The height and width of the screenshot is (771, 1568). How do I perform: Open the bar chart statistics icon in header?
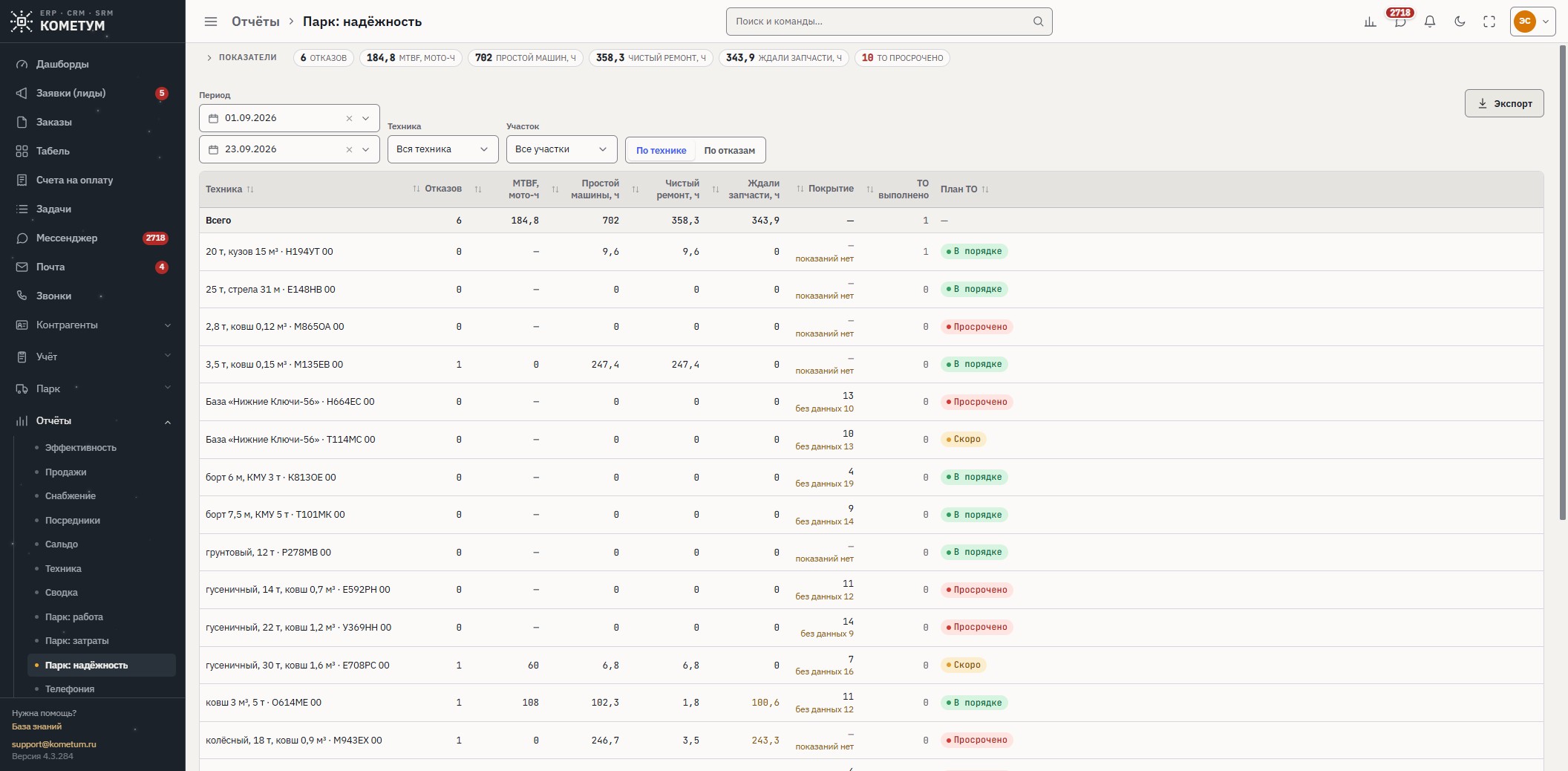point(1370,22)
